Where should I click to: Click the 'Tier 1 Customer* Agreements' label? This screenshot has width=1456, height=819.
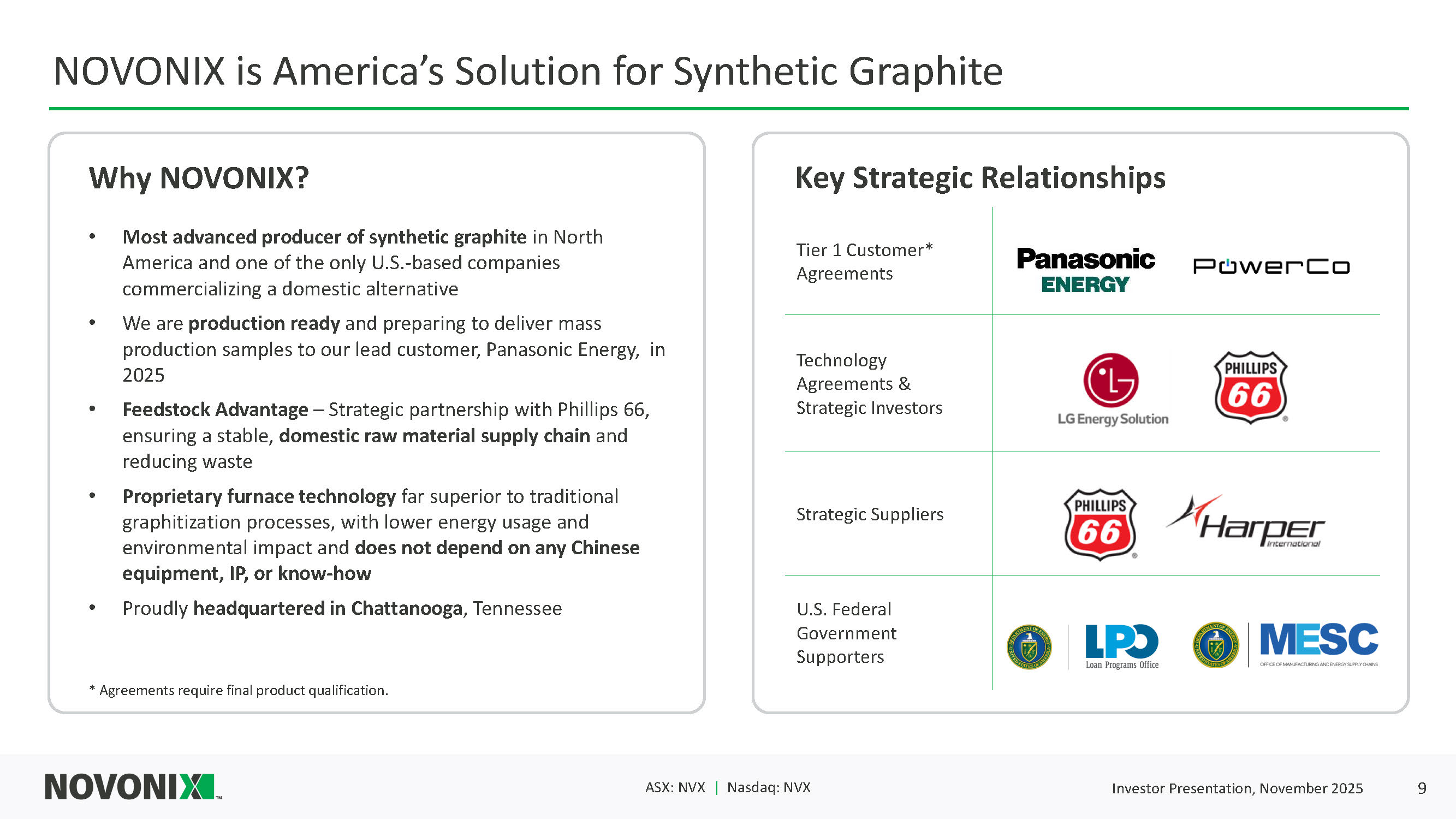(864, 262)
